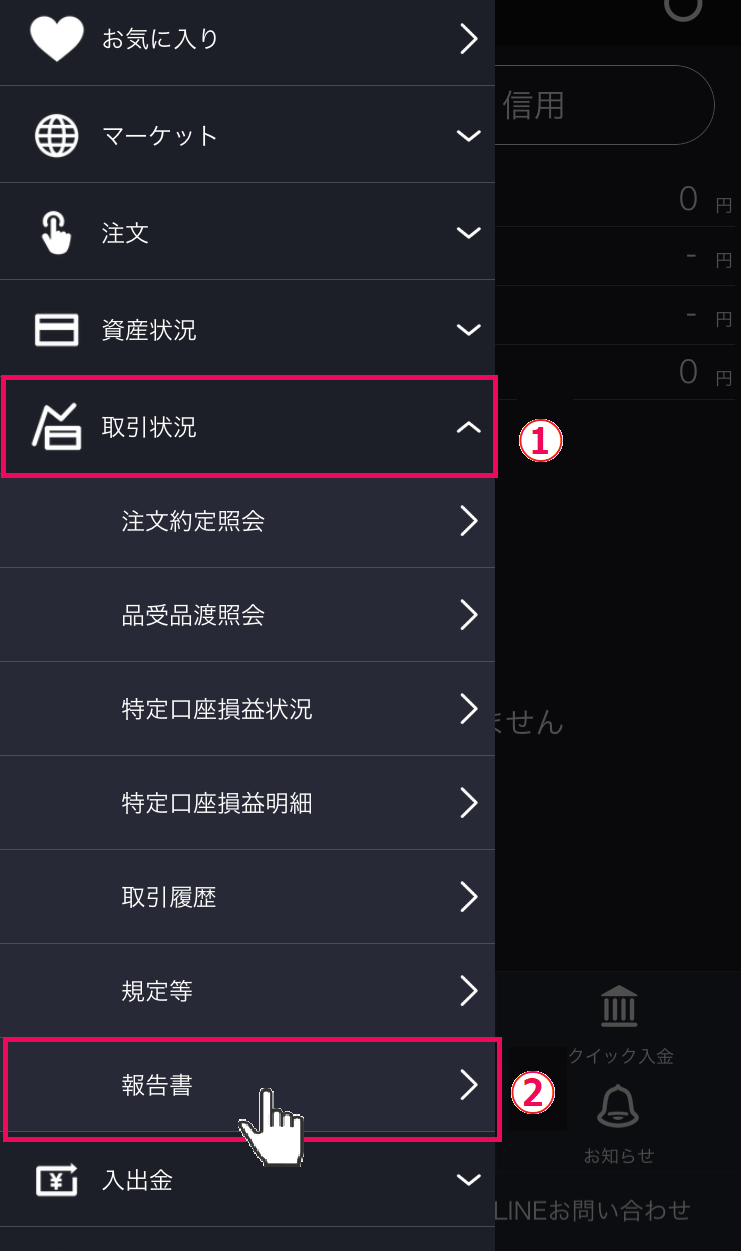Click the globe Market icon

click(57, 135)
